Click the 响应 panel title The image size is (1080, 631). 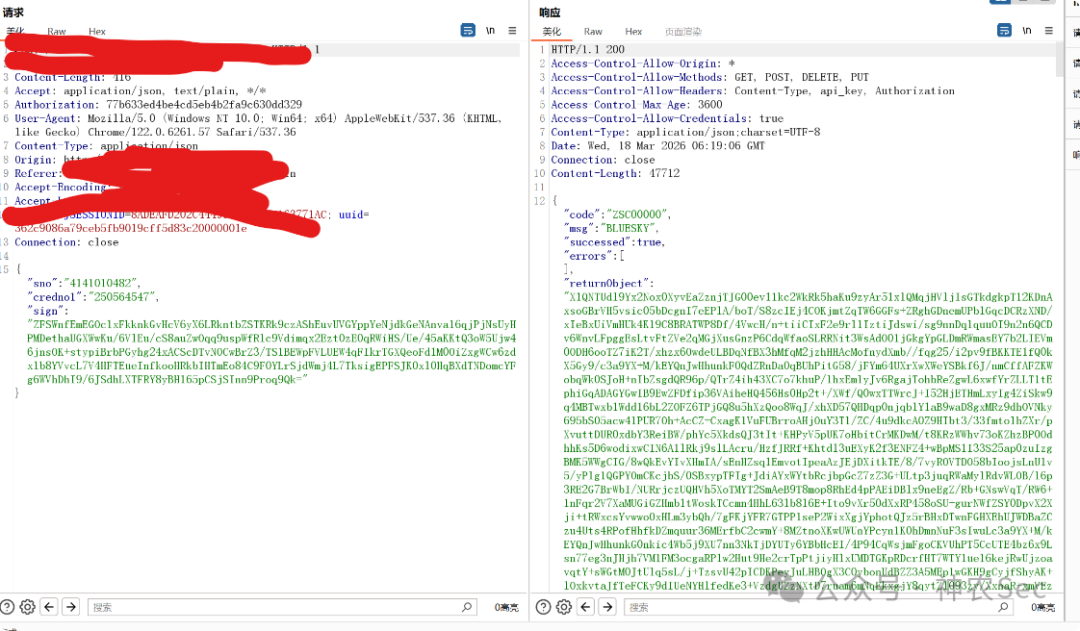[550, 12]
